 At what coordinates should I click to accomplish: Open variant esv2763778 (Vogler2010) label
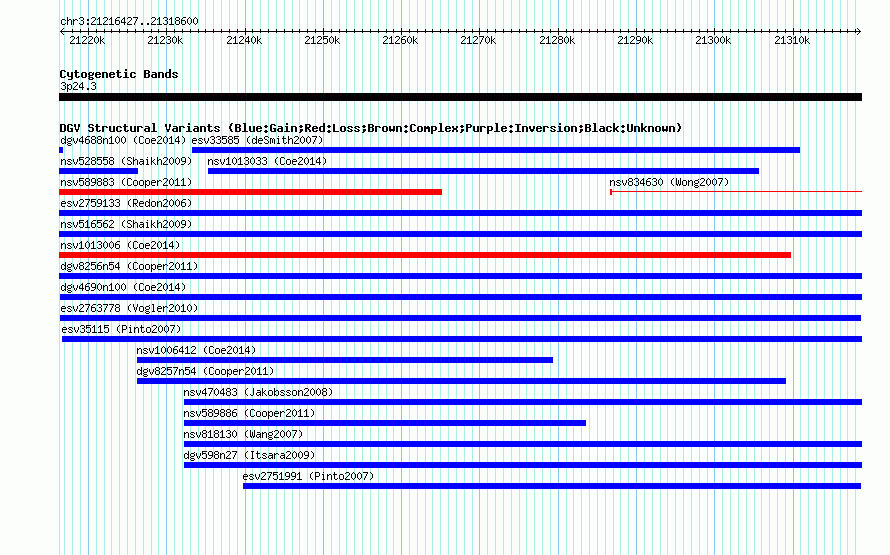point(129,308)
